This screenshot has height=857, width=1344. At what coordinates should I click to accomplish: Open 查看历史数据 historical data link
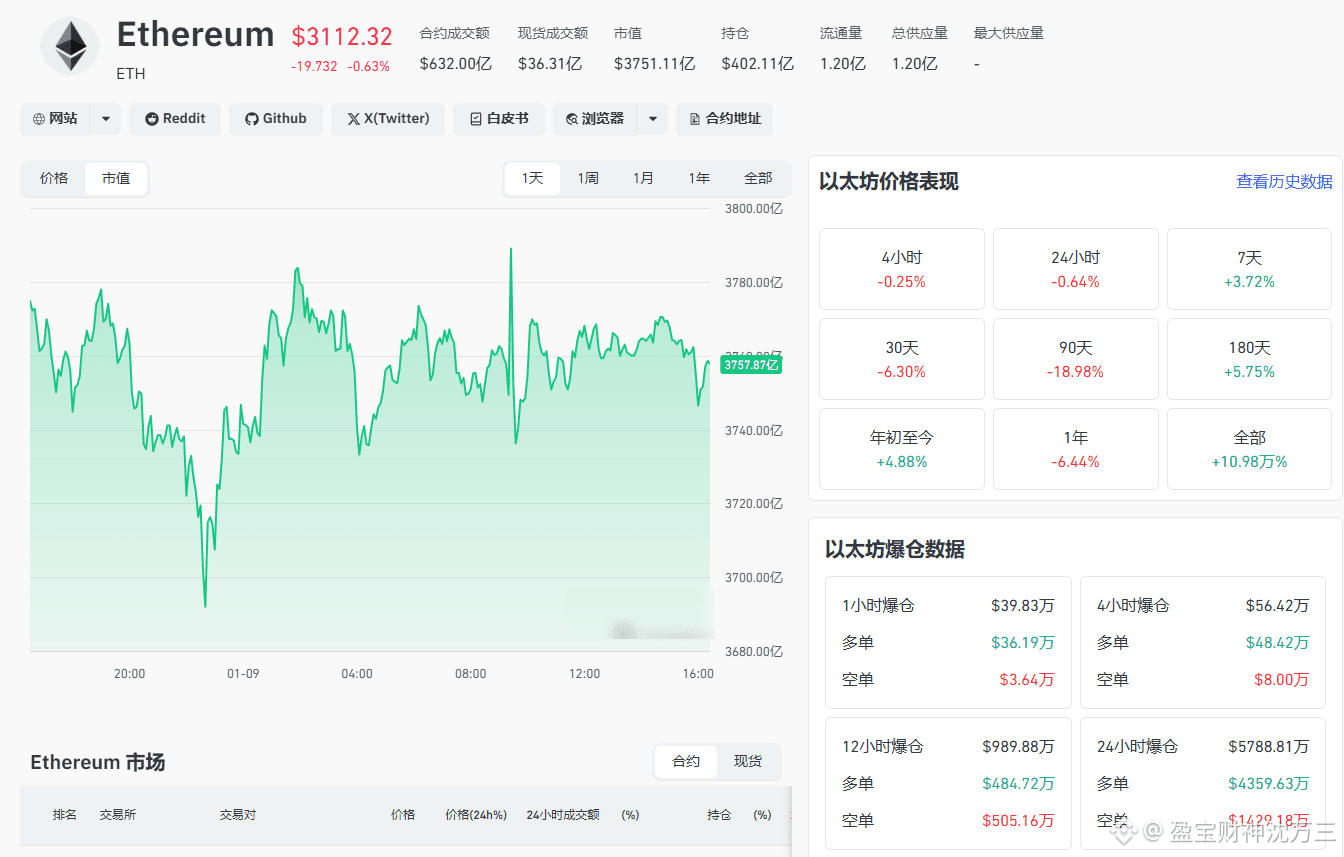[1283, 182]
